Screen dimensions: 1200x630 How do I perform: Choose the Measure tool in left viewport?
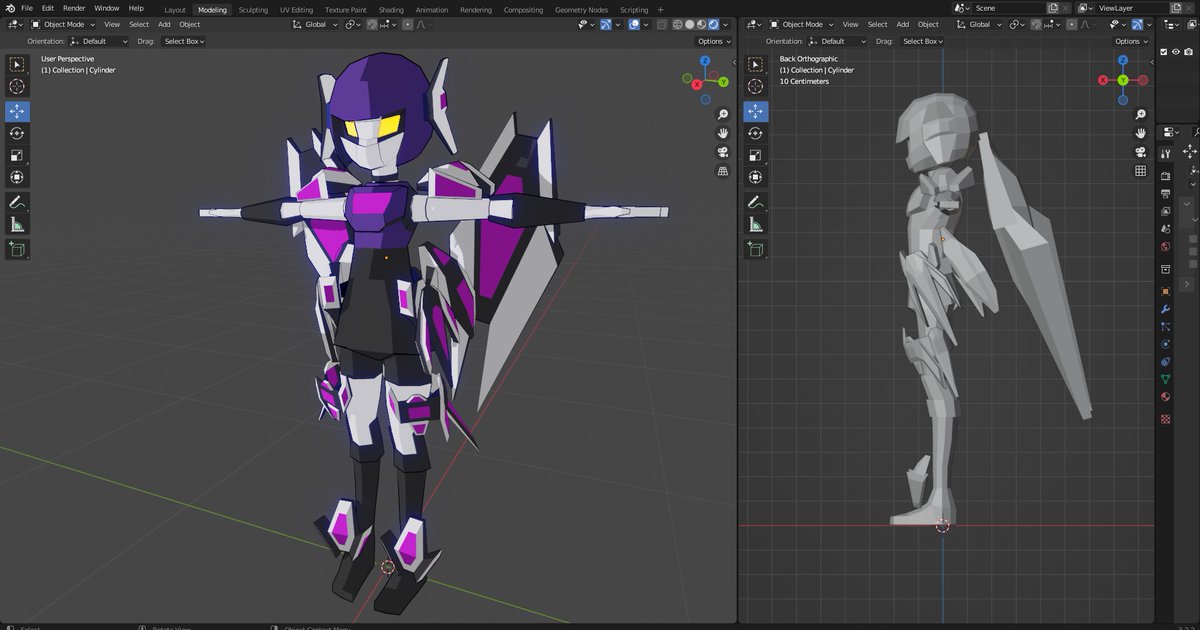click(x=17, y=225)
